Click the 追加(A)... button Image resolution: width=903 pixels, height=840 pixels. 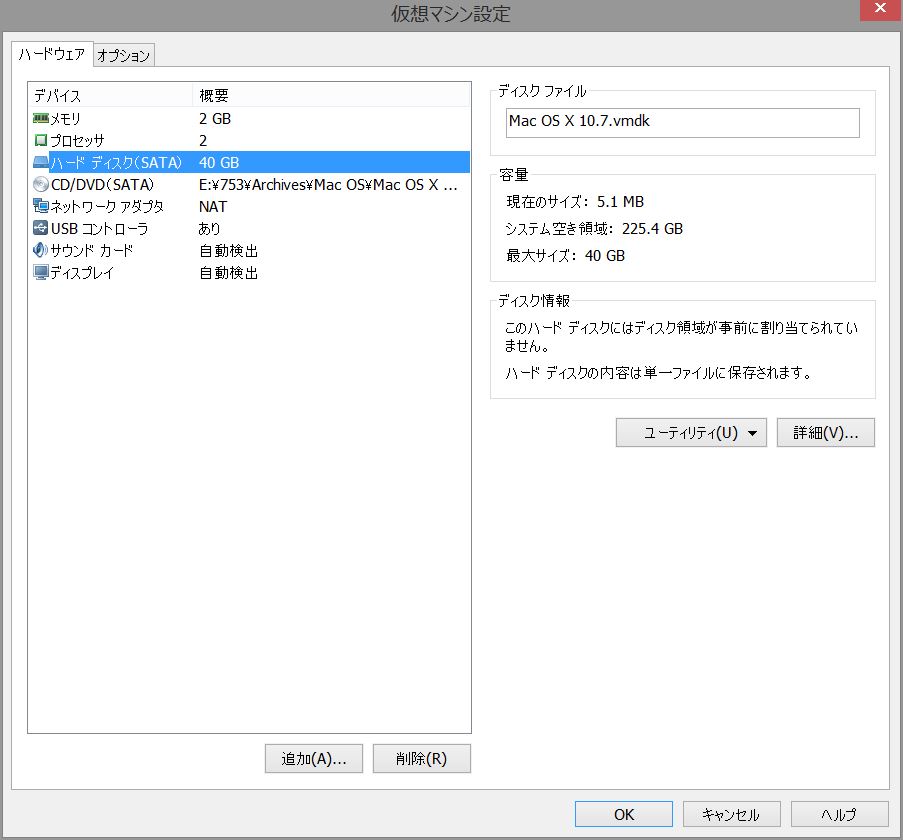[x=314, y=758]
